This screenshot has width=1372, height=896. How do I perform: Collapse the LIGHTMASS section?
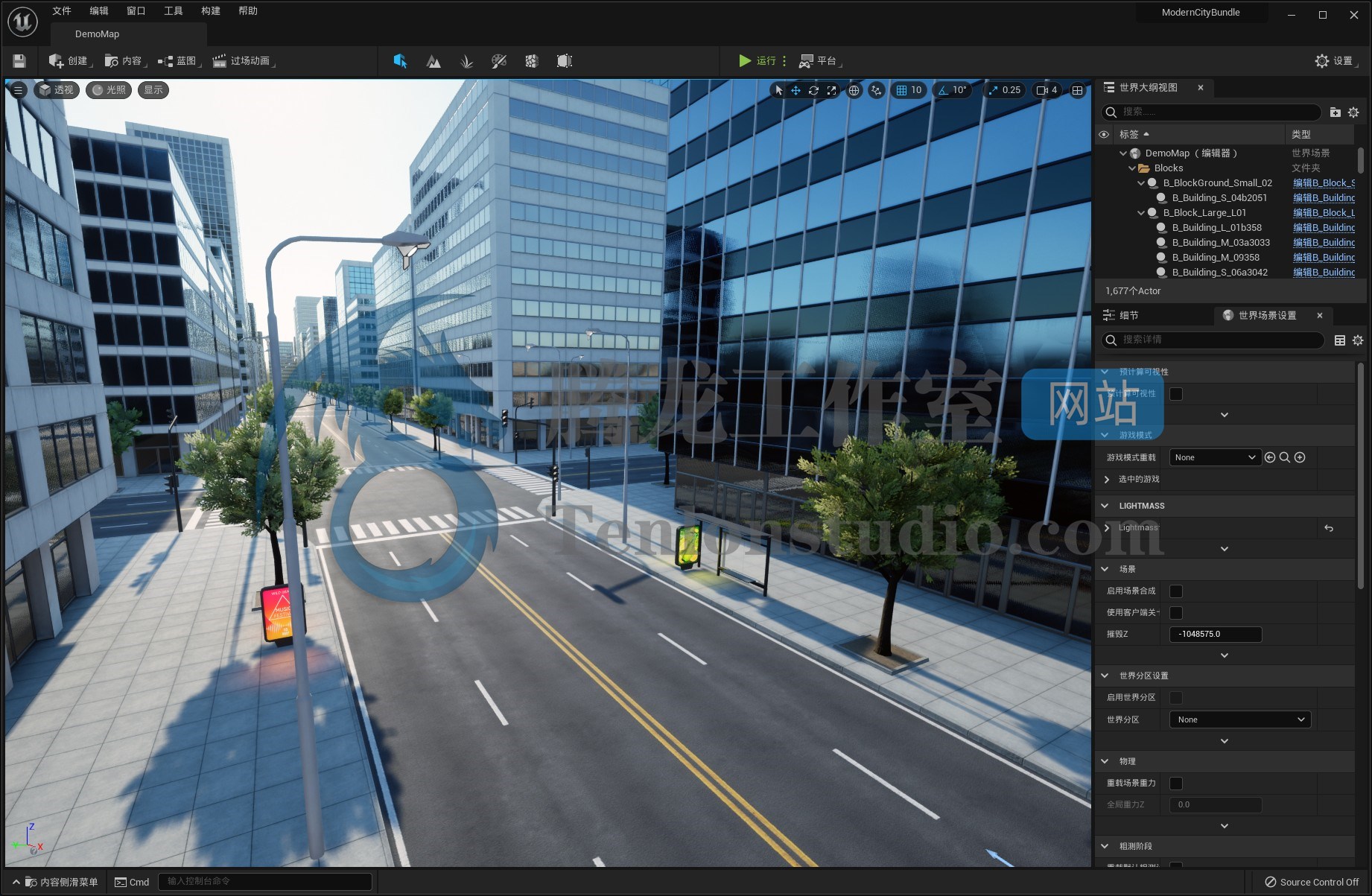[1105, 506]
